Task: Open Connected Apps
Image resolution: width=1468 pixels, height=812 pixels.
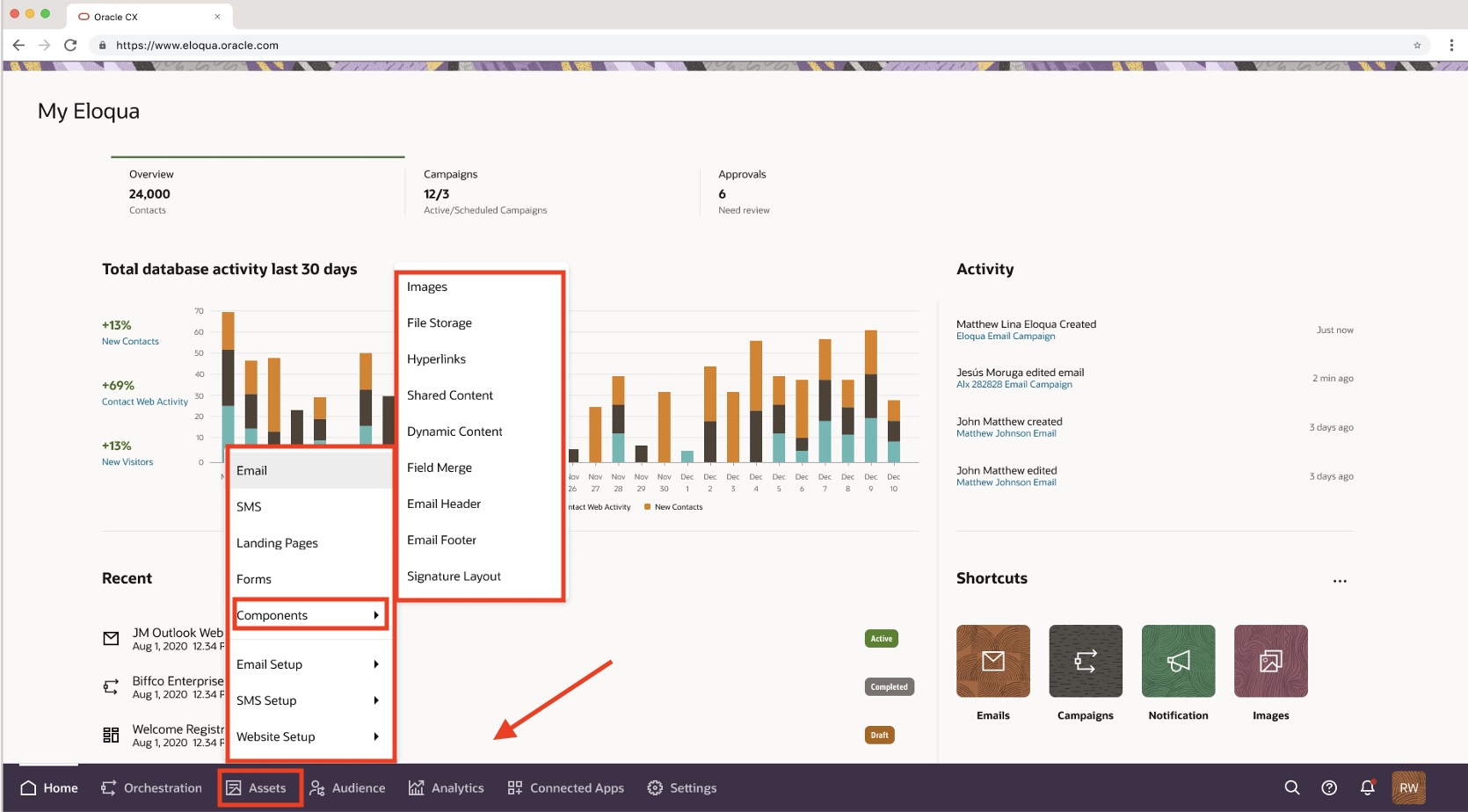Action: (x=566, y=787)
